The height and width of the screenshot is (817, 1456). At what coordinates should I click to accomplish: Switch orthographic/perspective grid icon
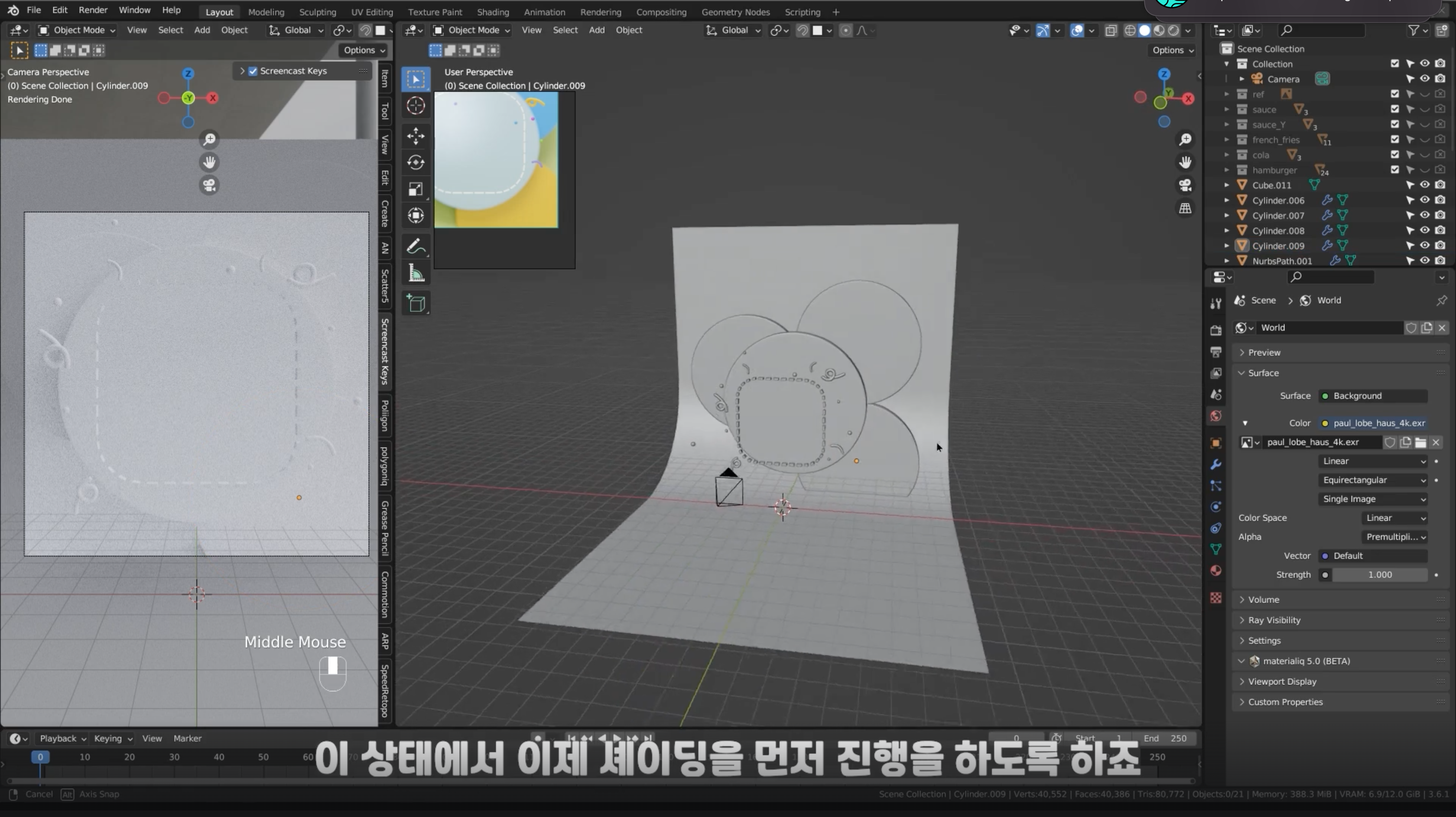pos(1185,208)
